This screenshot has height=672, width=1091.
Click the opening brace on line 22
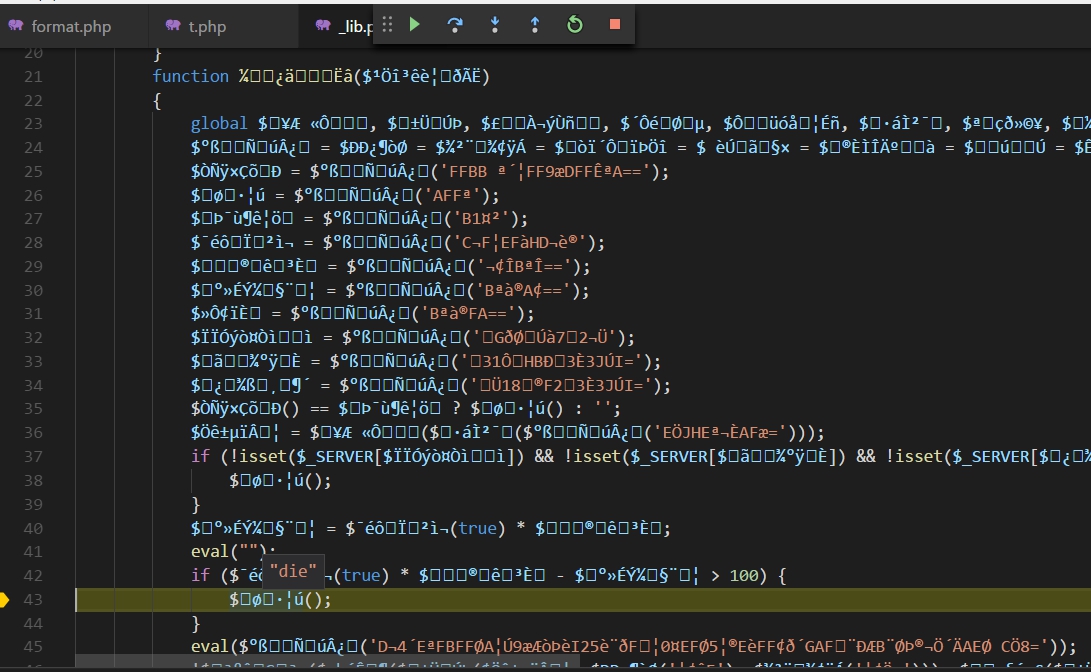point(157,101)
